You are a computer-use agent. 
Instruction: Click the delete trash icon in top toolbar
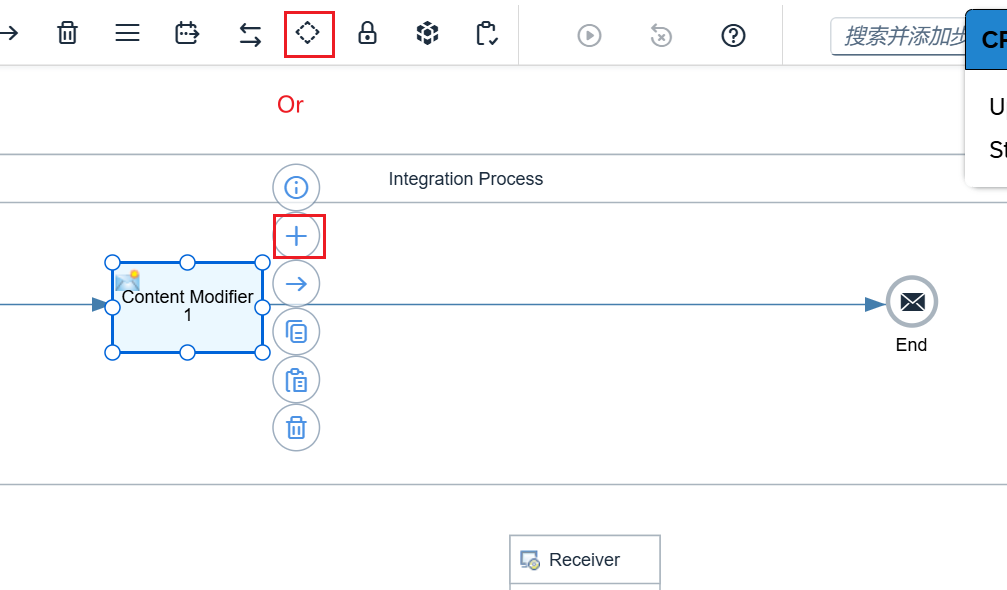click(67, 33)
